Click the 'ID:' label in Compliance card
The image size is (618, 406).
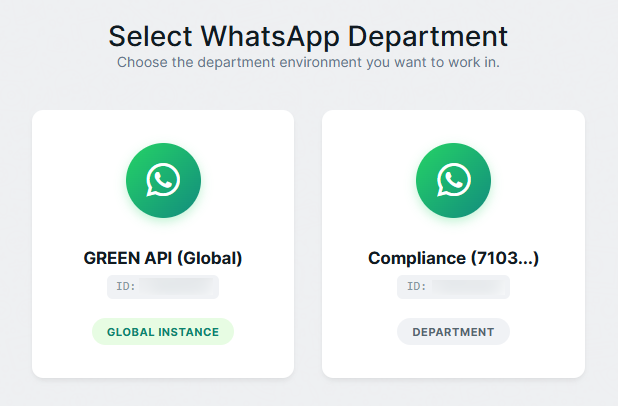[416, 287]
